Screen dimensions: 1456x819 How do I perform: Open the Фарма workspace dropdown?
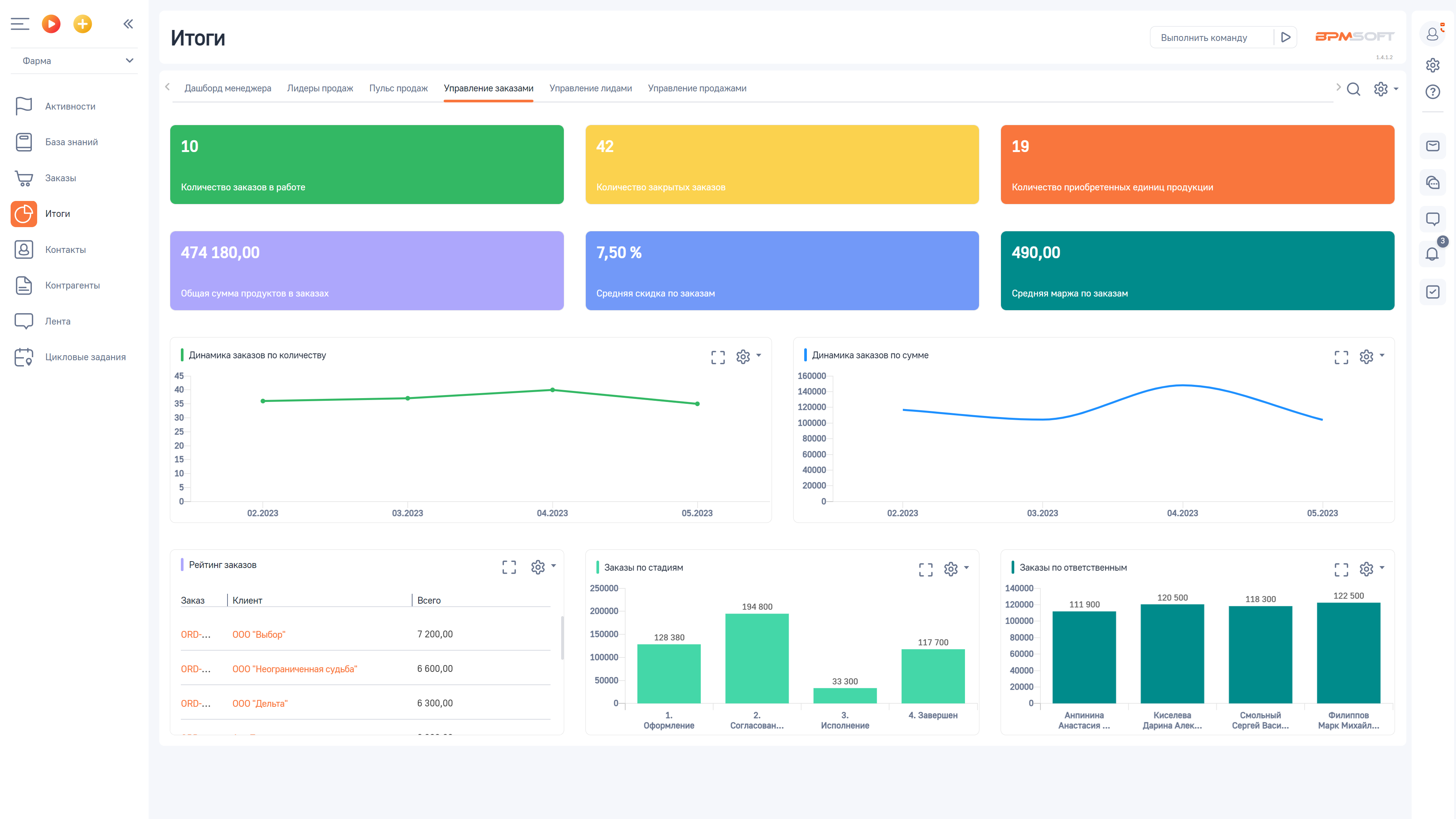(74, 61)
